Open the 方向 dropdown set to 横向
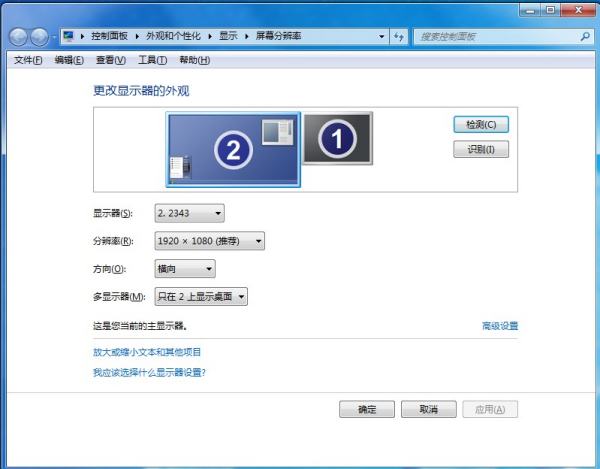 [185, 269]
